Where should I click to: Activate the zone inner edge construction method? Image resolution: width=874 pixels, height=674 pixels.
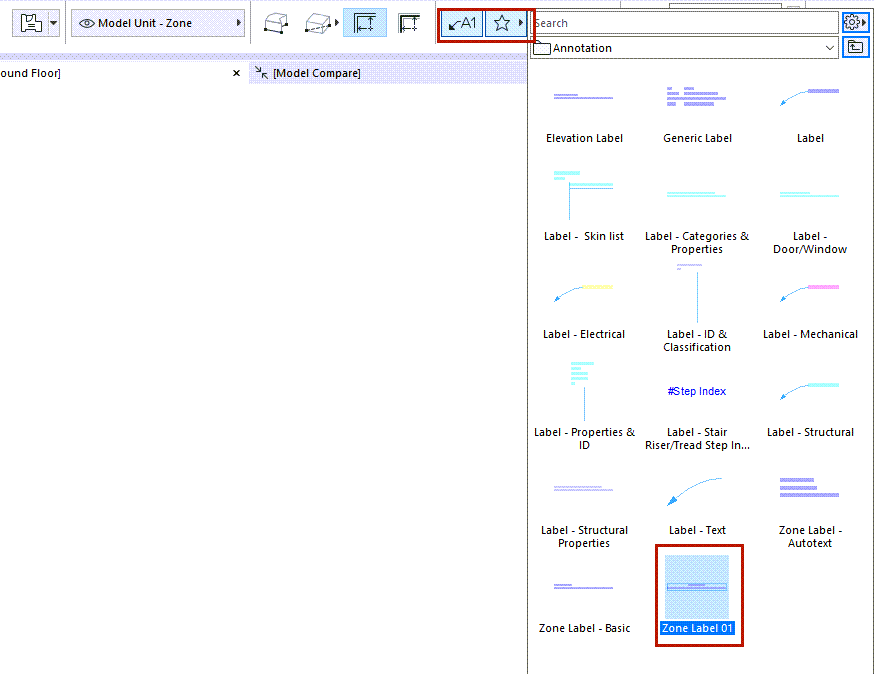pyautogui.click(x=365, y=23)
